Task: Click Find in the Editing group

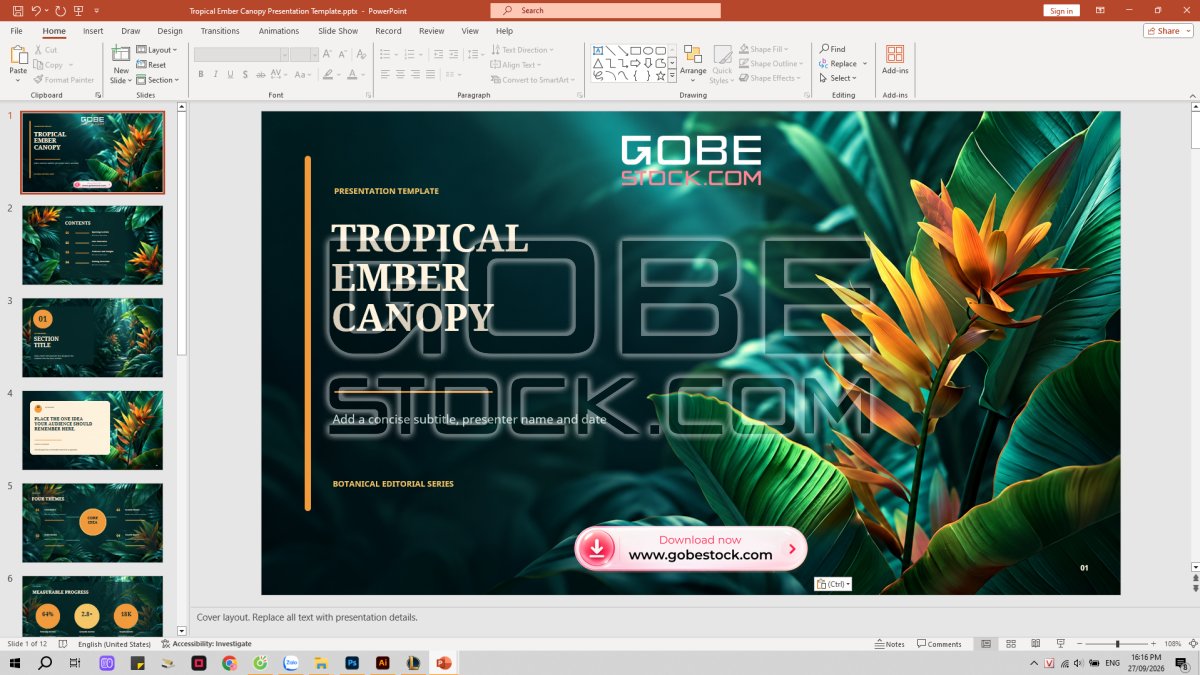Action: tap(832, 49)
